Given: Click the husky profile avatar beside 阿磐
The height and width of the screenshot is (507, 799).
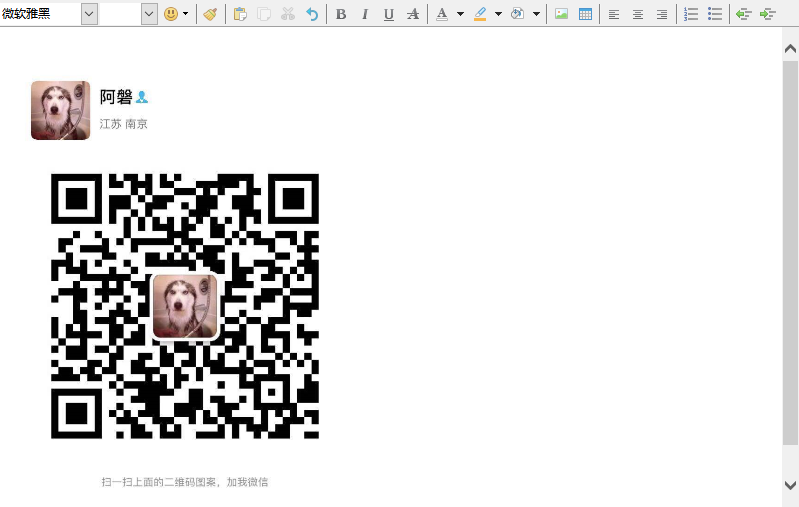Looking at the screenshot, I should click(61, 110).
